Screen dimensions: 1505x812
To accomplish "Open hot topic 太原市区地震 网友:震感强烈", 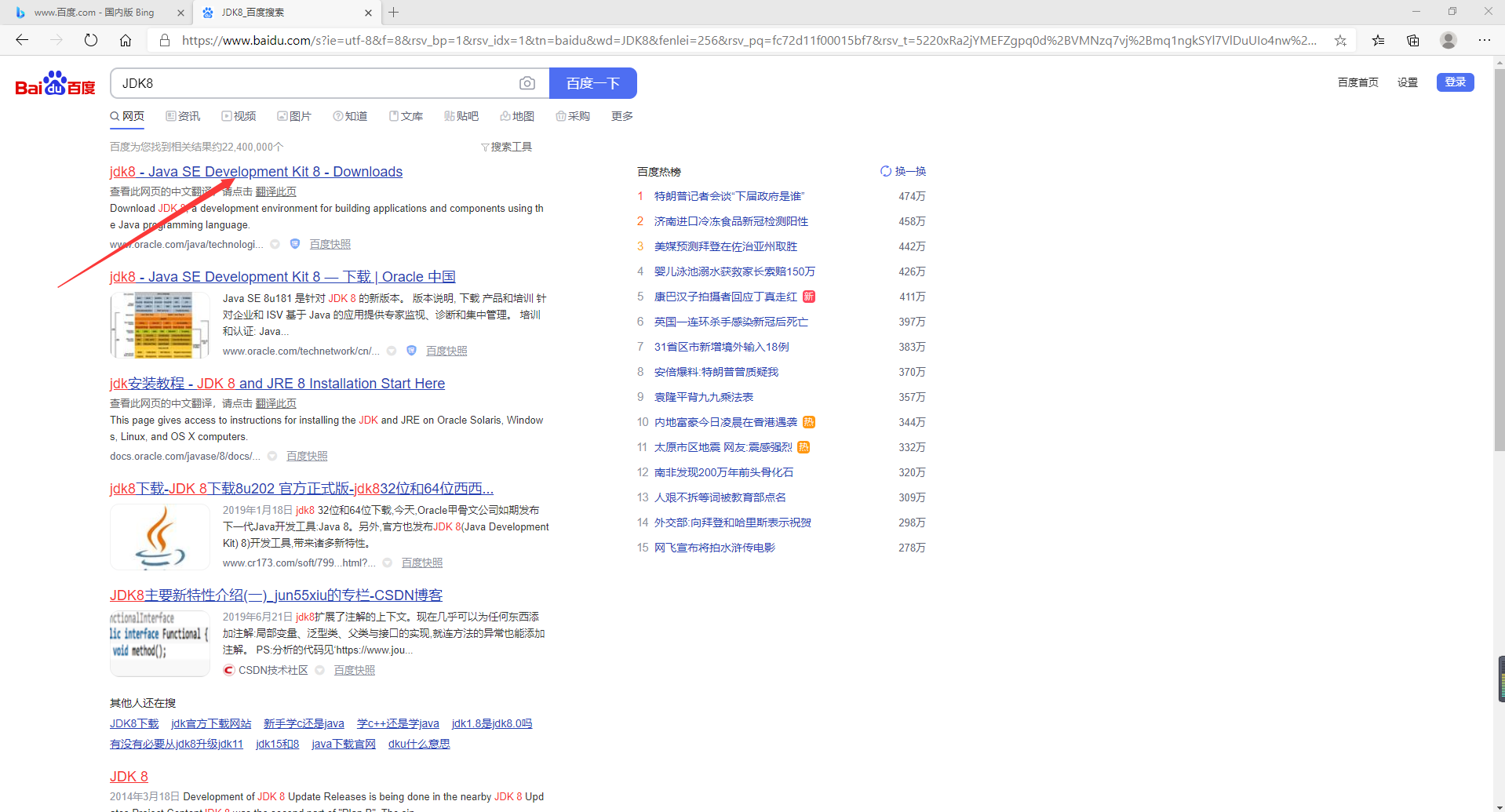I will point(723,447).
